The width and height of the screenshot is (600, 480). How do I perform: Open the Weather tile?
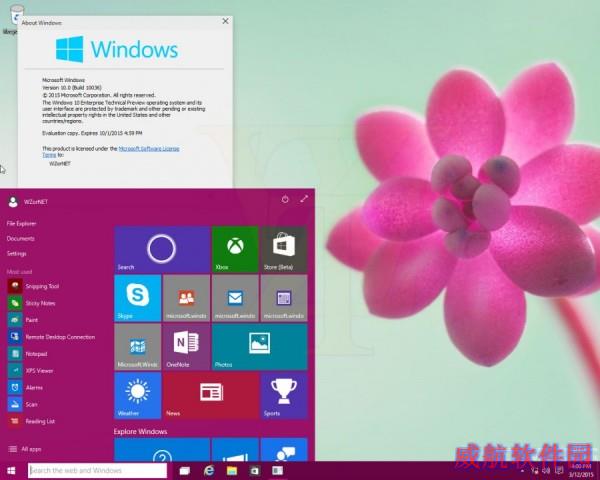coord(137,396)
